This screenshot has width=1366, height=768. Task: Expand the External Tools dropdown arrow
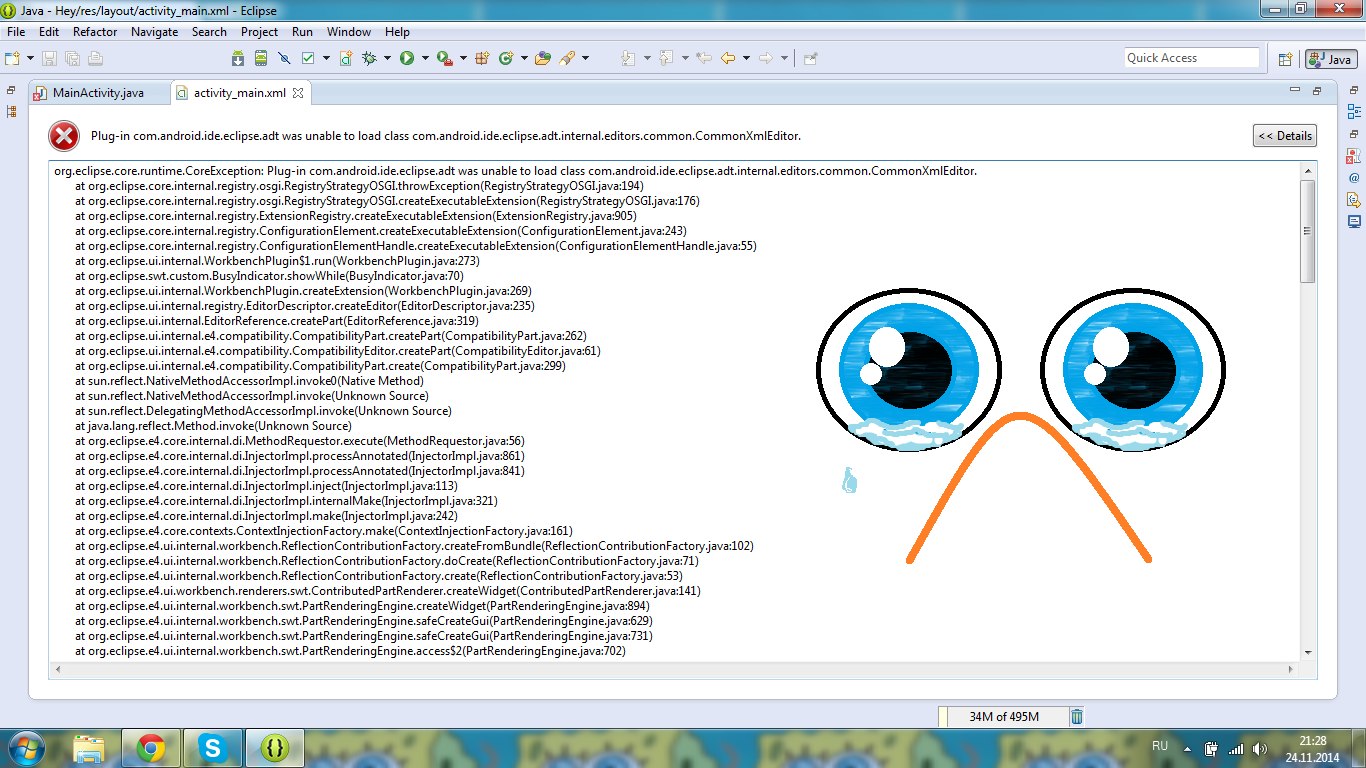pyautogui.click(x=462, y=58)
